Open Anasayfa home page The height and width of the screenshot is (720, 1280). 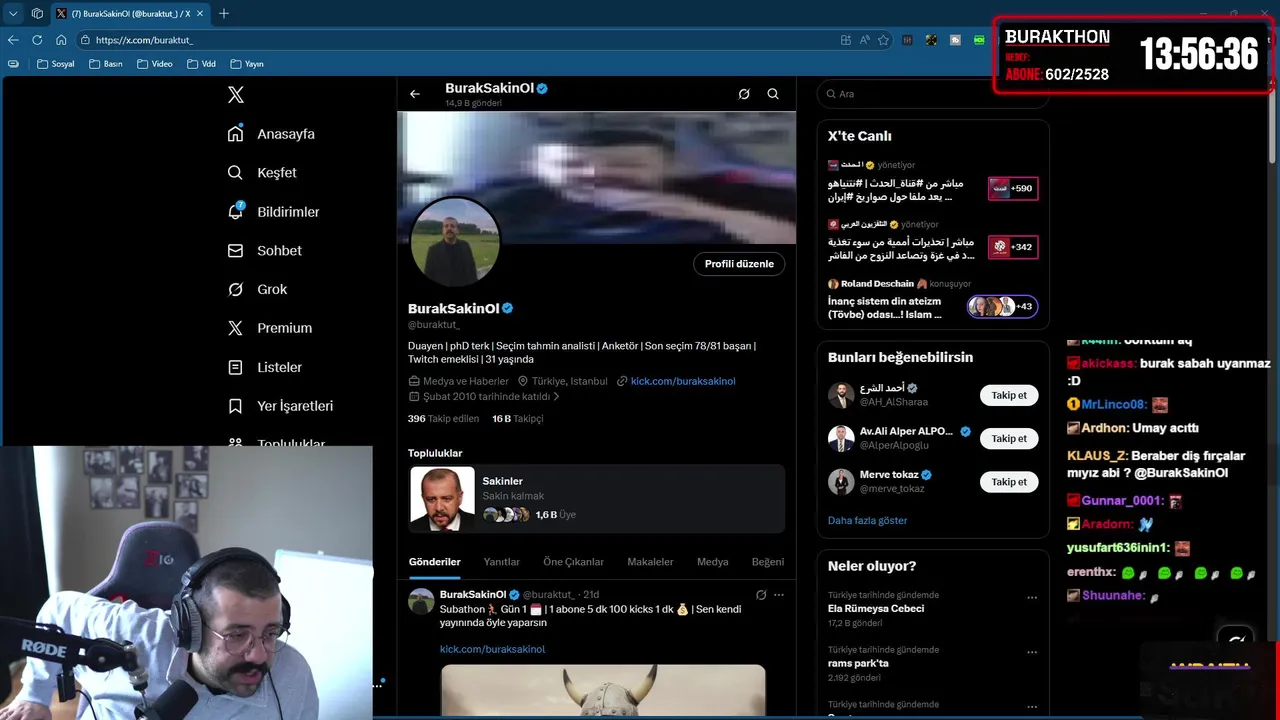click(271, 134)
